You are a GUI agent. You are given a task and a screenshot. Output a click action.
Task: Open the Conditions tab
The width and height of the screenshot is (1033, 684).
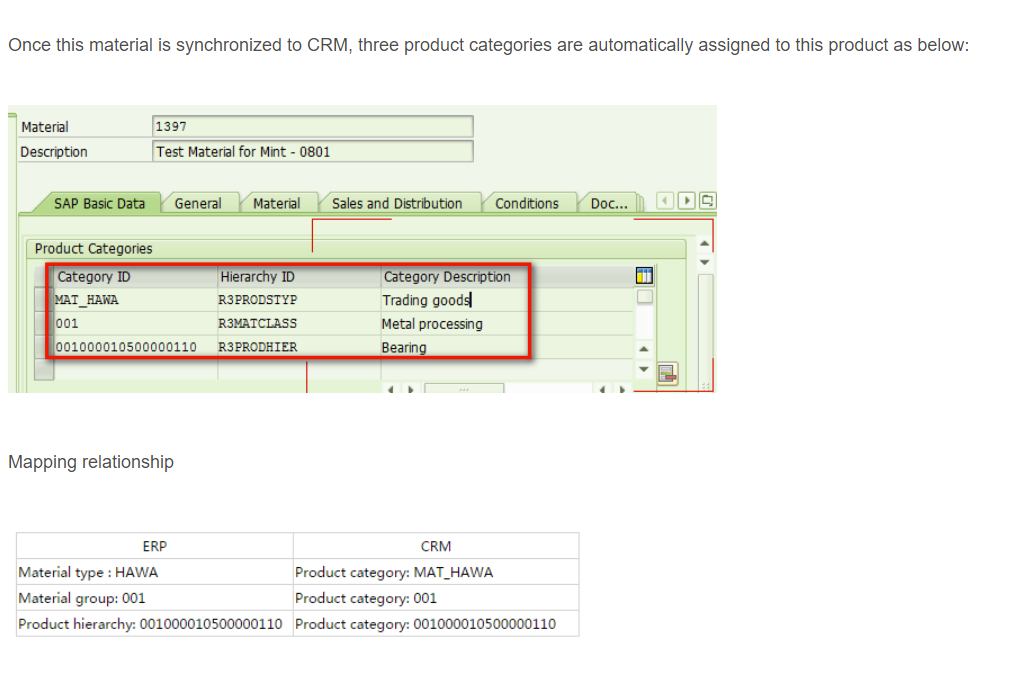(529, 202)
